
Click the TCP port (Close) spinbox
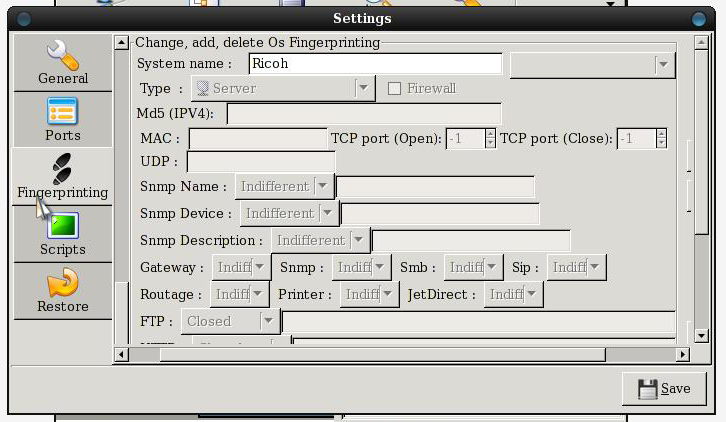tap(642, 139)
